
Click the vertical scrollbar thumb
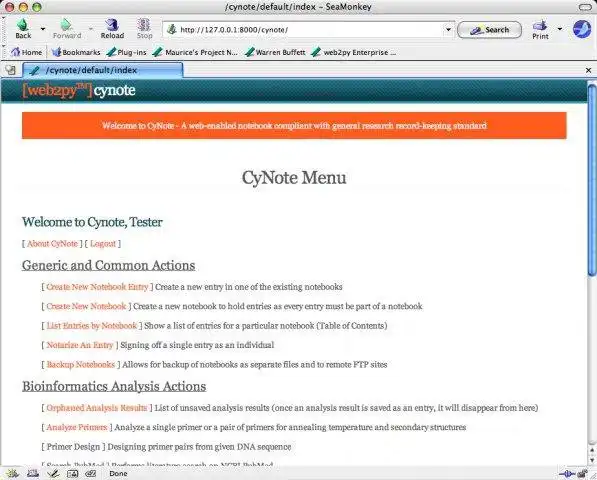(592, 180)
